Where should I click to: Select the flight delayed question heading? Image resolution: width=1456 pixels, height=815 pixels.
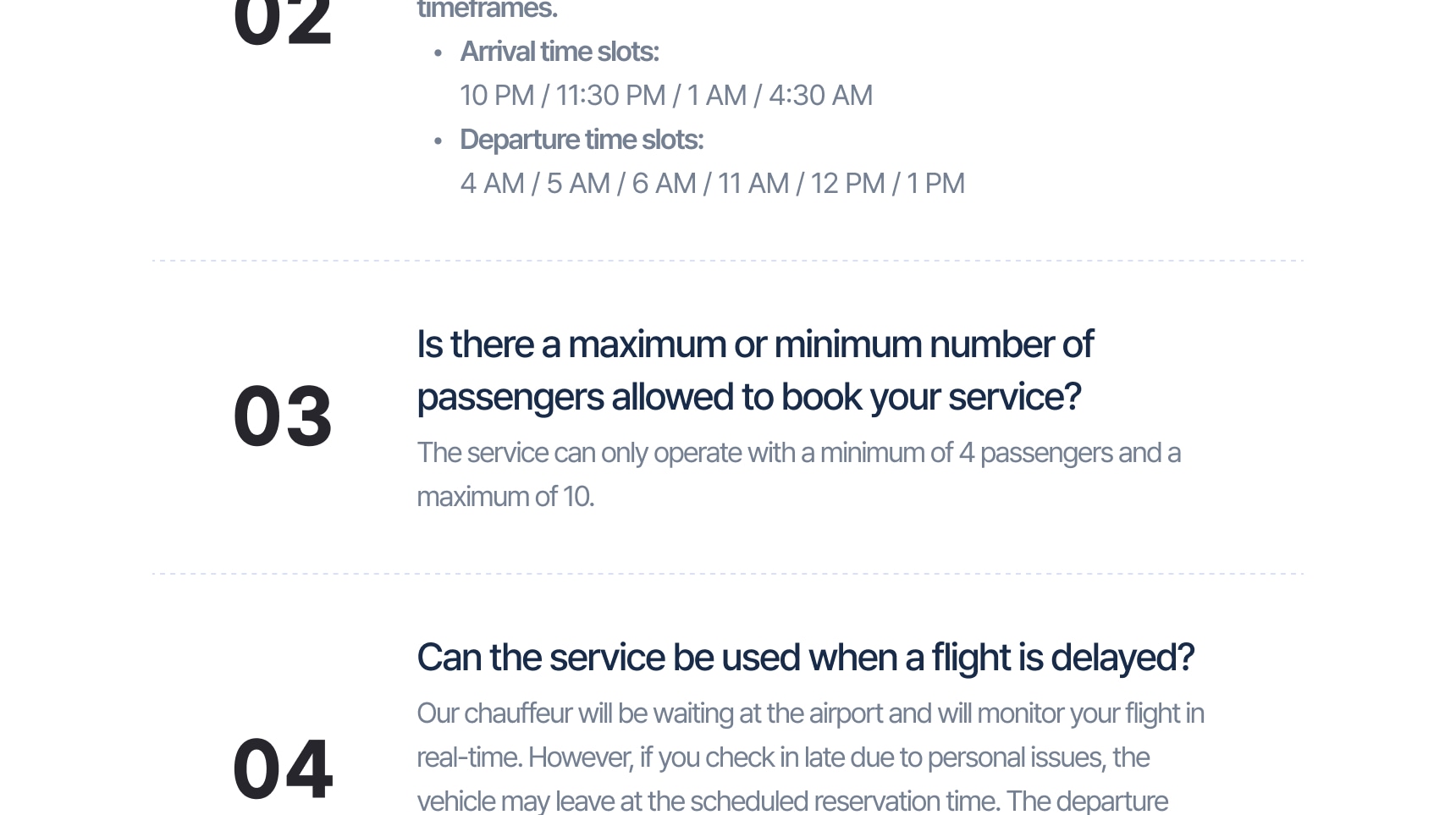point(805,658)
